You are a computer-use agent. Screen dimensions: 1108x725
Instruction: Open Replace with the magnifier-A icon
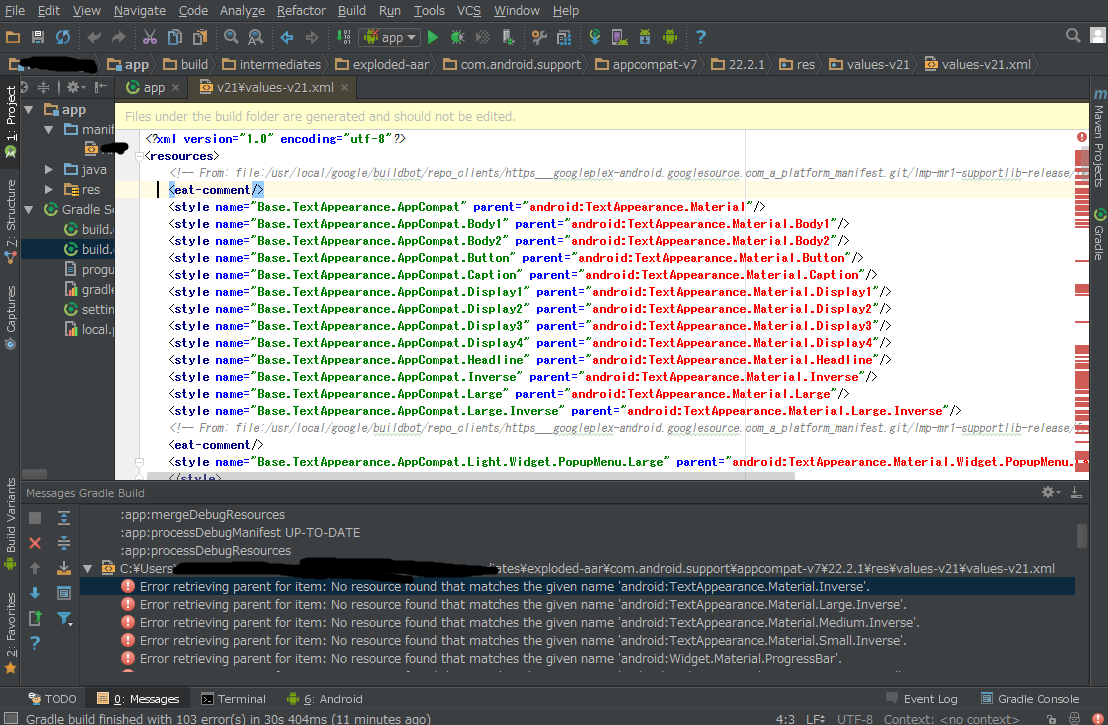coord(256,37)
